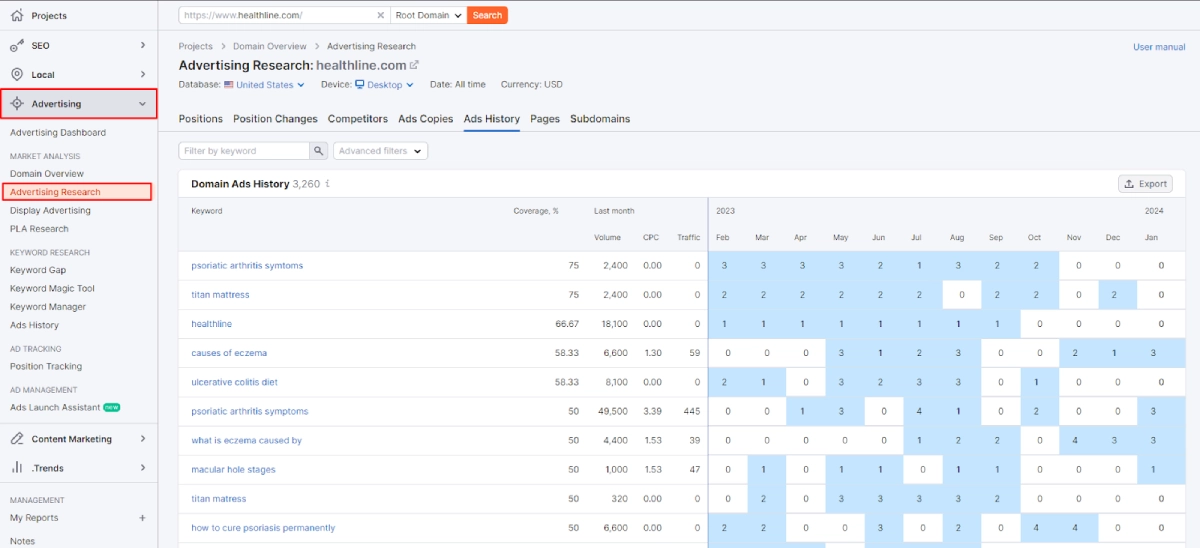Click the Local pin icon
This screenshot has height=548, width=1200.
coord(16,74)
